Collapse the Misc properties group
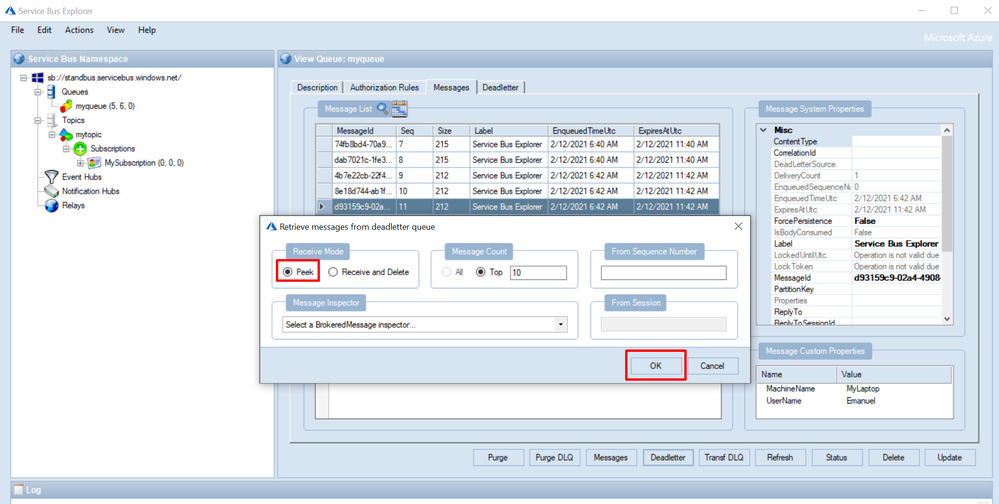Image resolution: width=999 pixels, height=504 pixels. [764, 130]
